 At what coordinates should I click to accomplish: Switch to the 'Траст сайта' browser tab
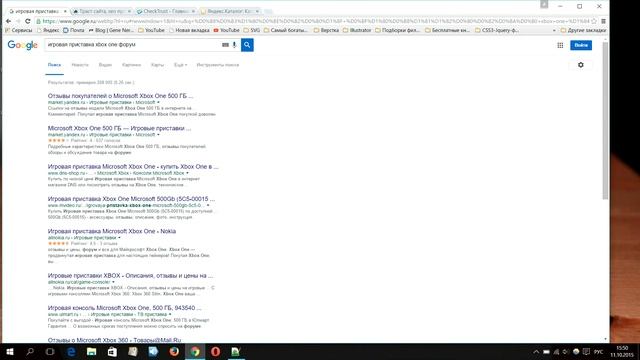(x=101, y=11)
